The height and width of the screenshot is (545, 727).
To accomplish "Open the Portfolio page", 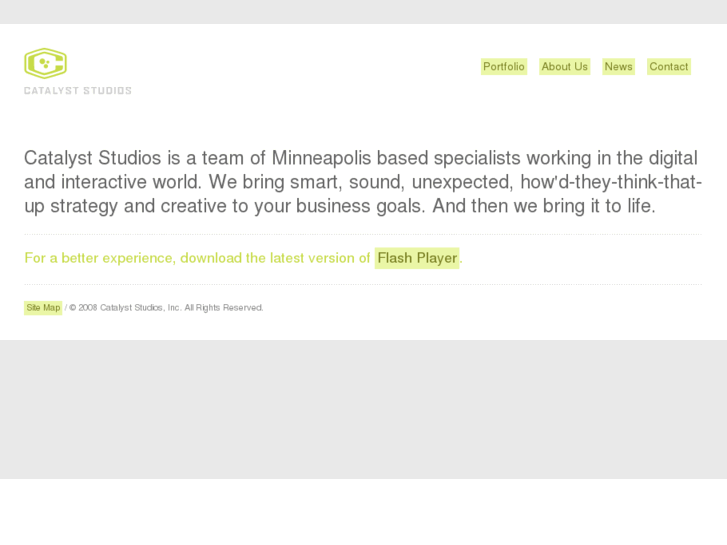I will pos(504,67).
